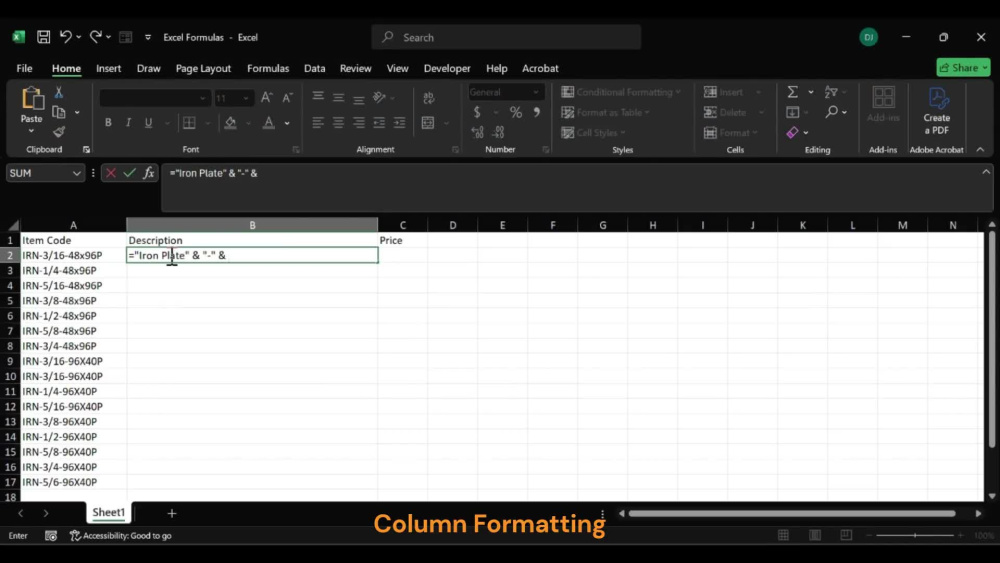Redo the last action
The height and width of the screenshot is (563, 1000).
[x=95, y=37]
